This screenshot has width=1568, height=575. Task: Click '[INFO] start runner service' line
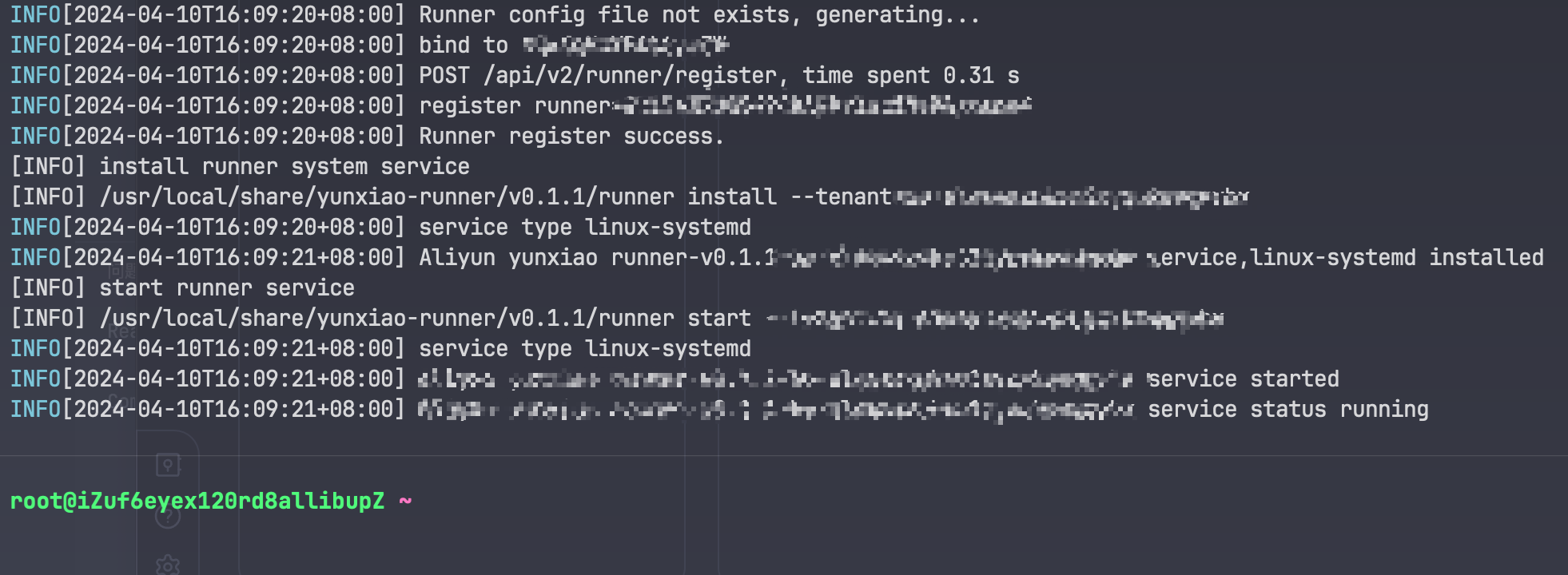[x=182, y=288]
